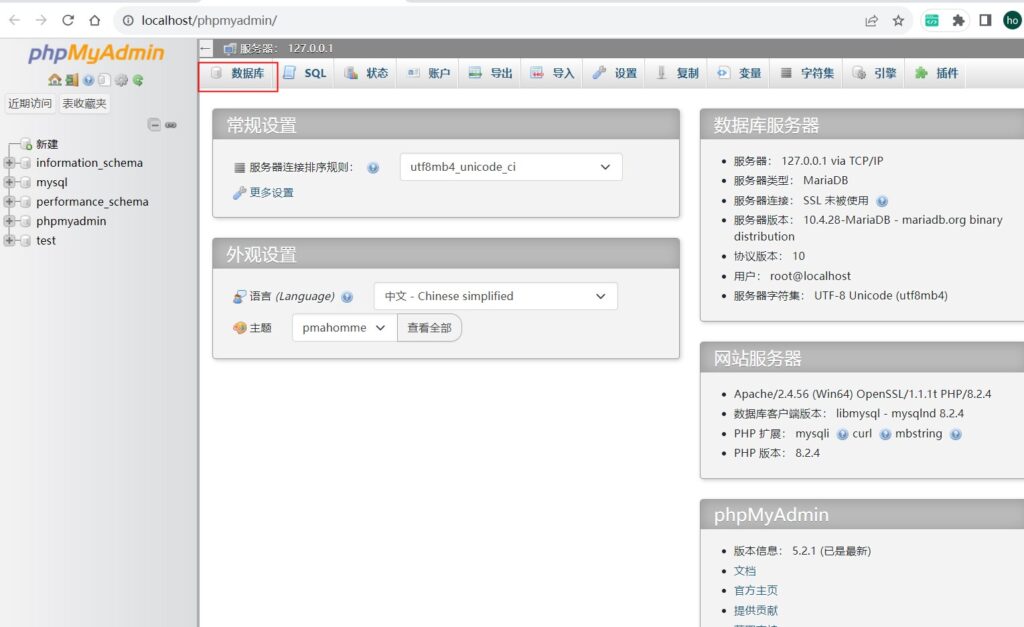Select the test database

[x=46, y=240]
